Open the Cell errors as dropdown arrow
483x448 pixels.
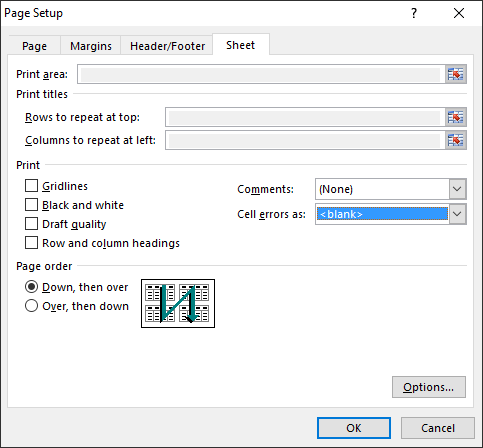coord(457,214)
